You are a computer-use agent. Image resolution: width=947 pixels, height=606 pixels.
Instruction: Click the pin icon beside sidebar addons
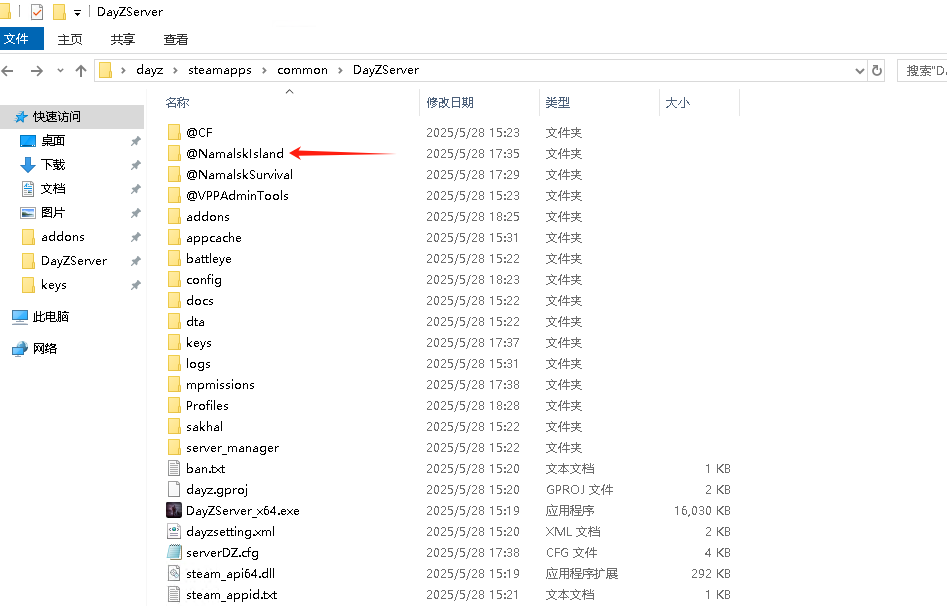136,237
